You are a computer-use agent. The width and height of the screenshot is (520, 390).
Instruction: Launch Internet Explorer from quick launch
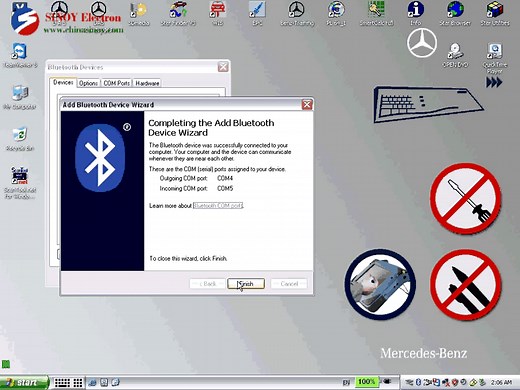[x=92, y=382]
